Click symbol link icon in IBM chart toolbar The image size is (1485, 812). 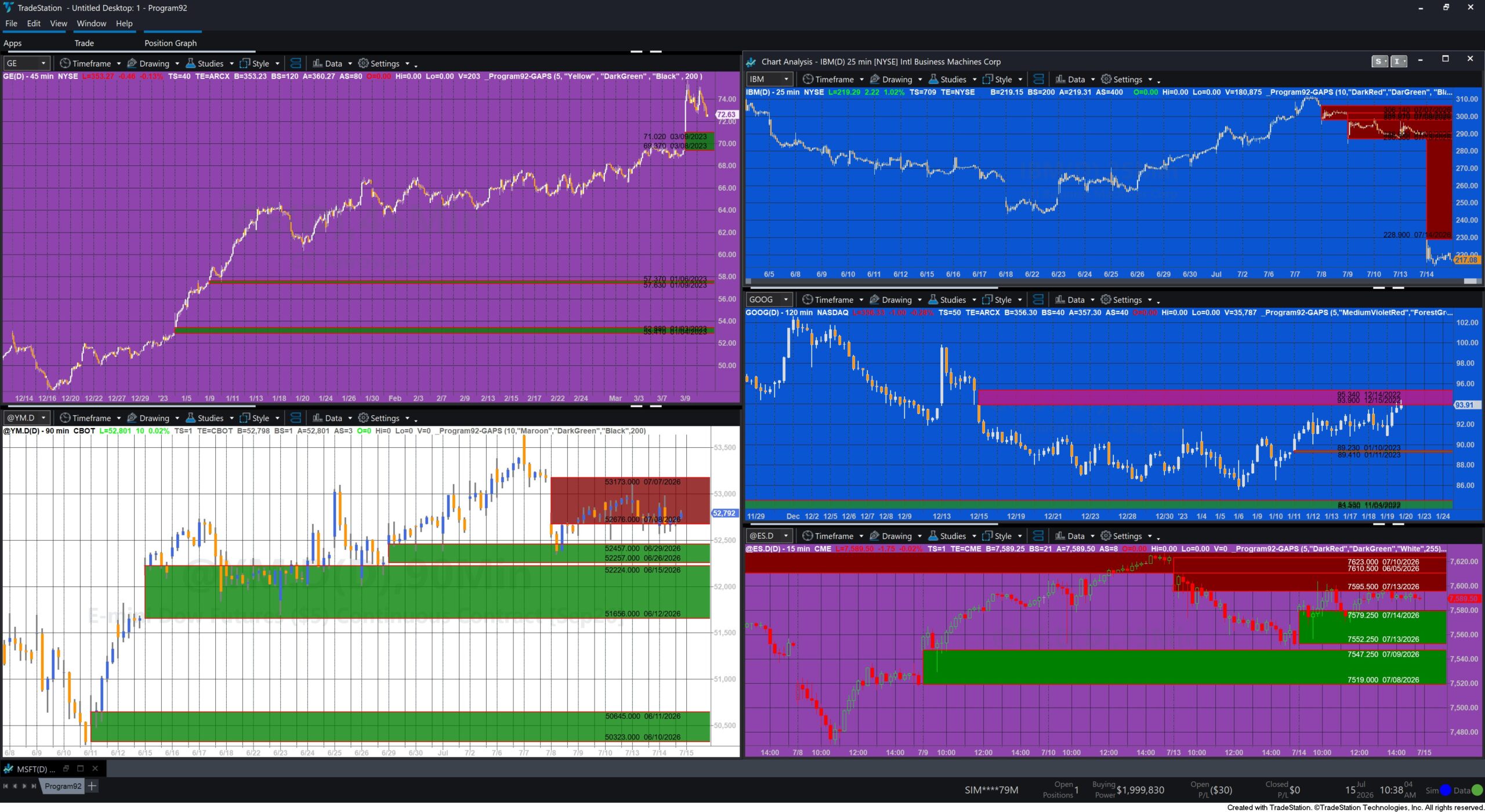1038,79
